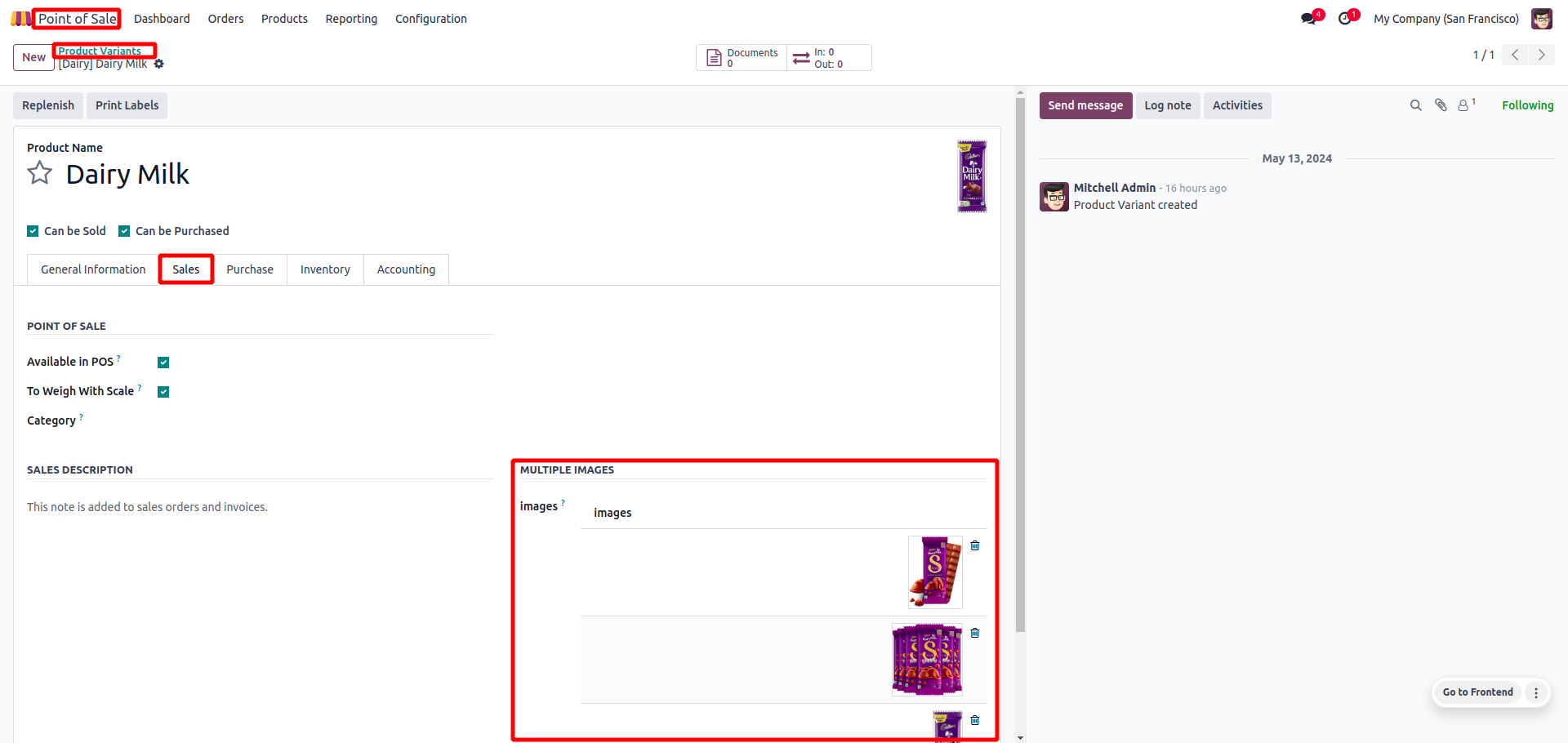The width and height of the screenshot is (1568, 743).
Task: Open the In/Out stock moves button
Action: coord(829,58)
